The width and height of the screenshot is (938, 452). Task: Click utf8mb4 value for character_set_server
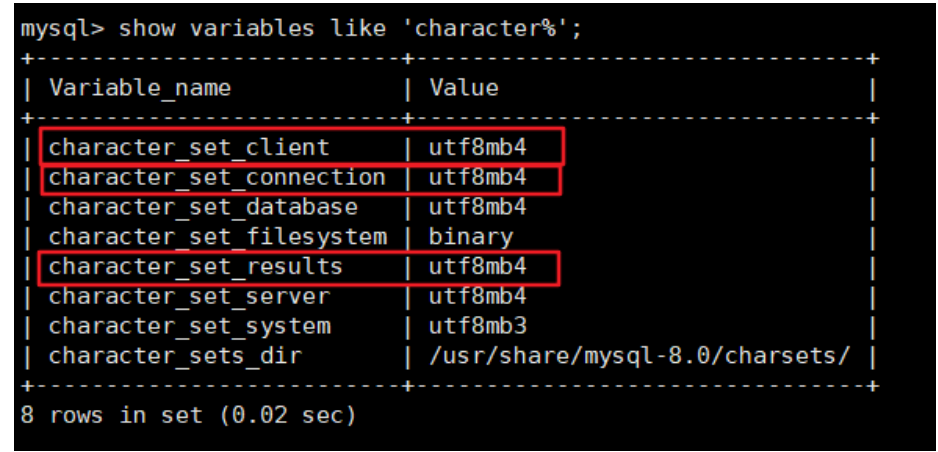coord(477,296)
